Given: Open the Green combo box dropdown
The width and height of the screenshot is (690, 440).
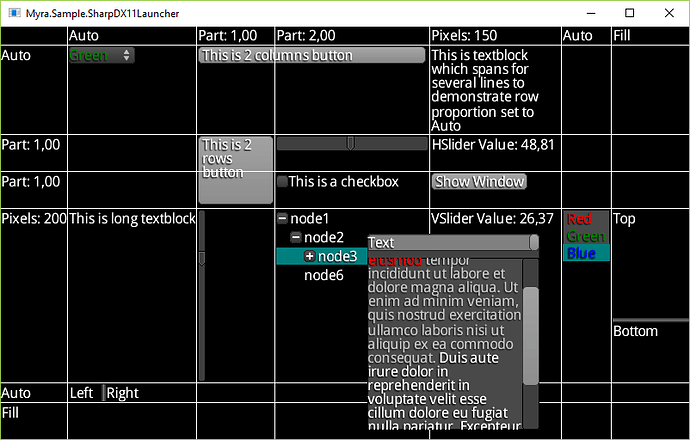Looking at the screenshot, I should point(102,55).
